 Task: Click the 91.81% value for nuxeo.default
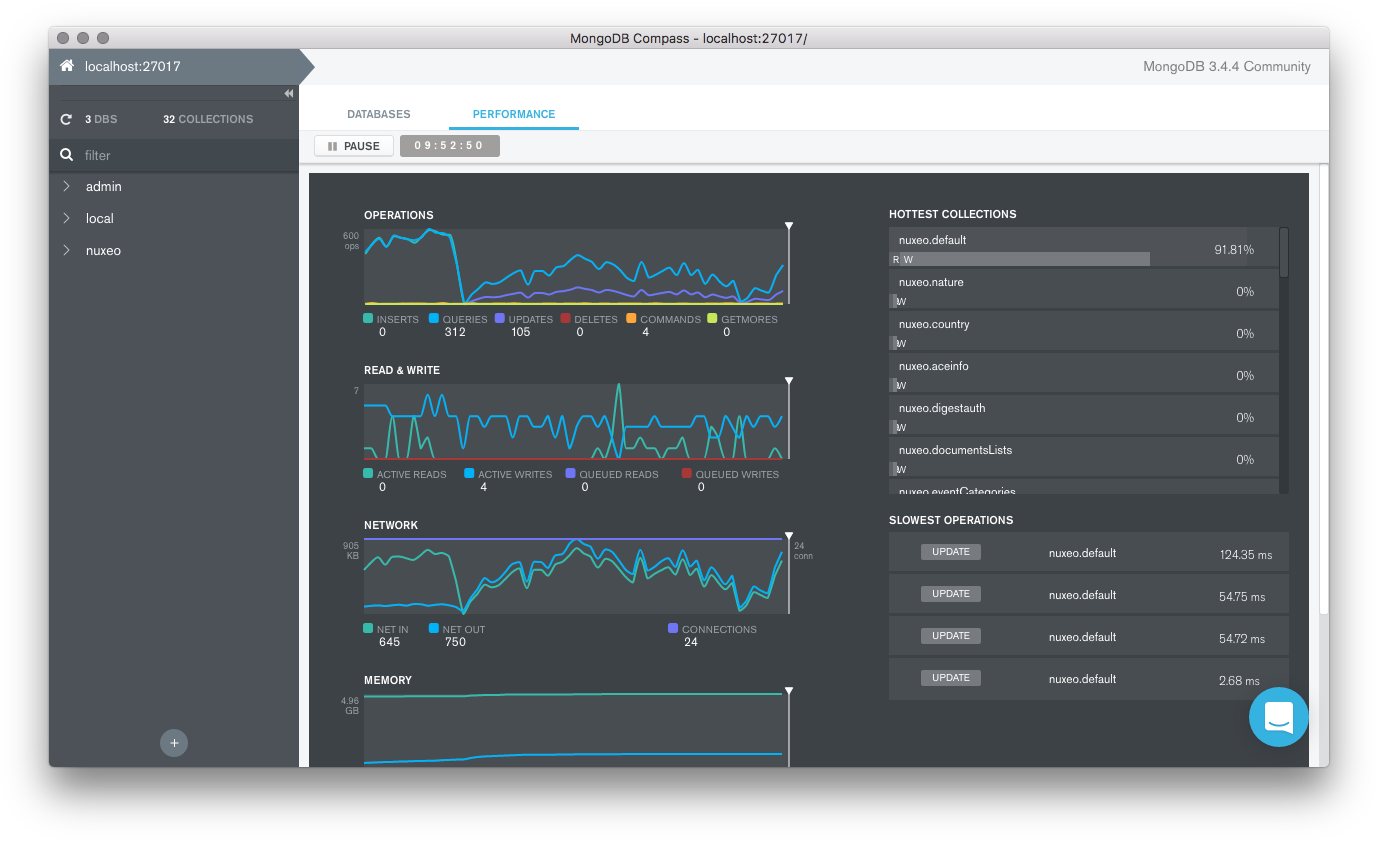coord(1234,250)
